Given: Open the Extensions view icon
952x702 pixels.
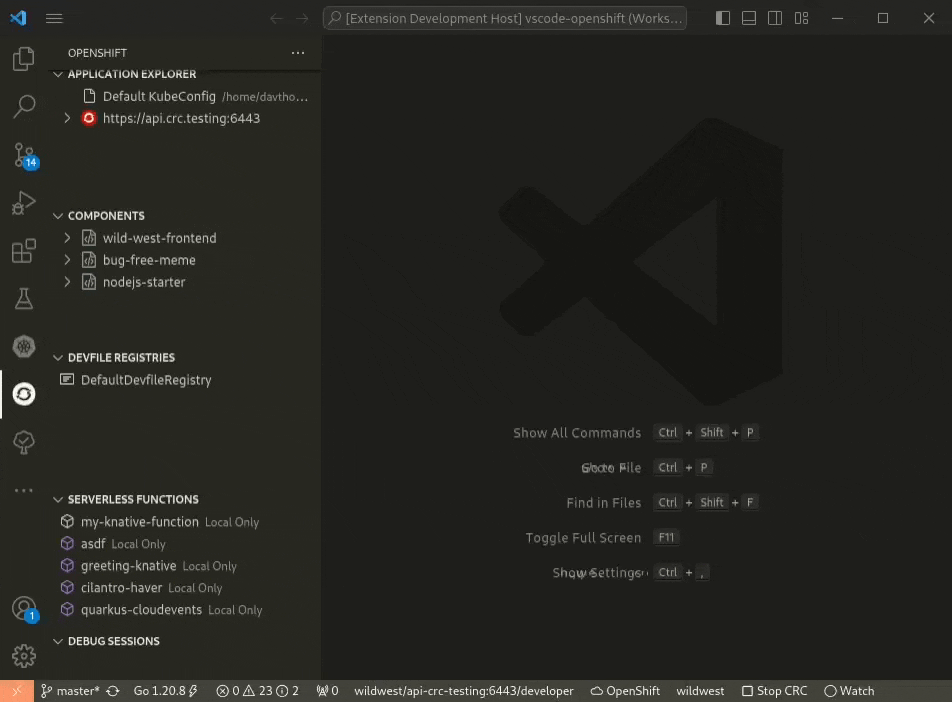Looking at the screenshot, I should 24,251.
